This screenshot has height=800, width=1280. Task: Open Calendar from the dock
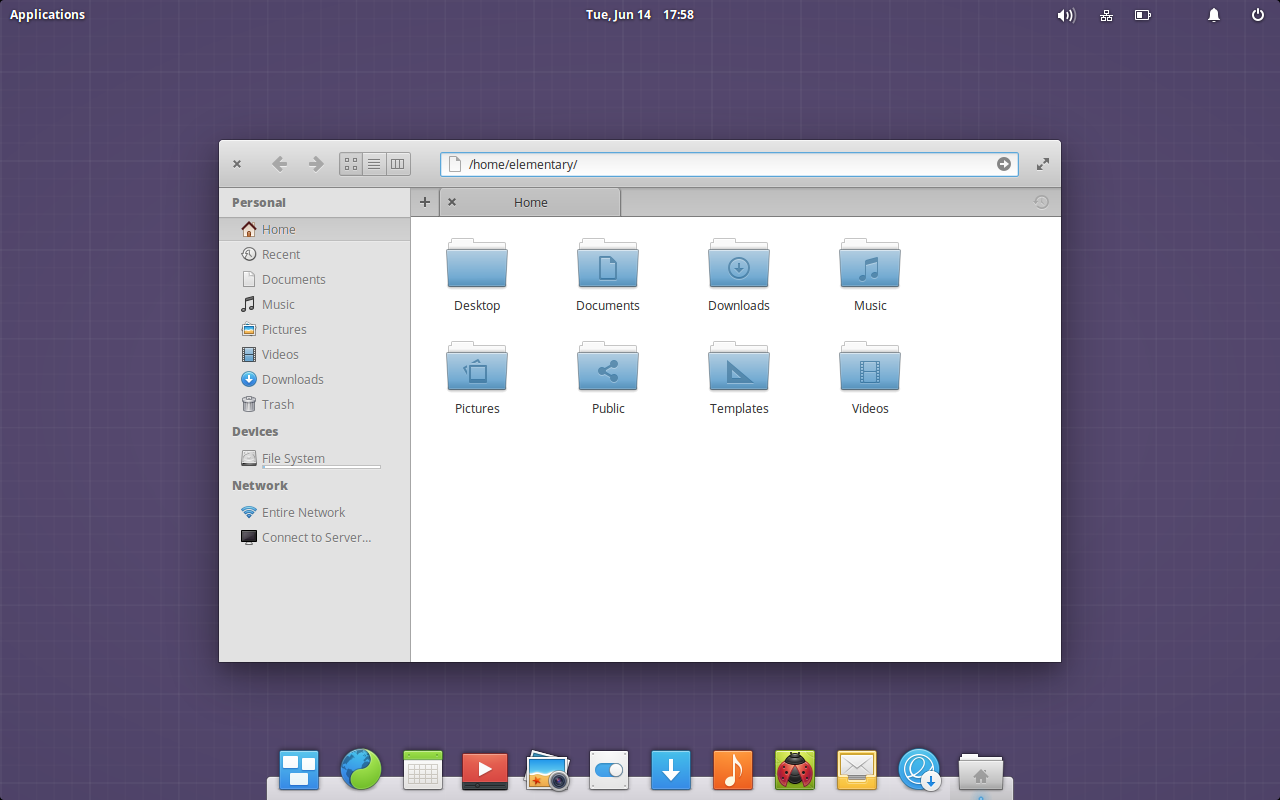pyautogui.click(x=422, y=770)
